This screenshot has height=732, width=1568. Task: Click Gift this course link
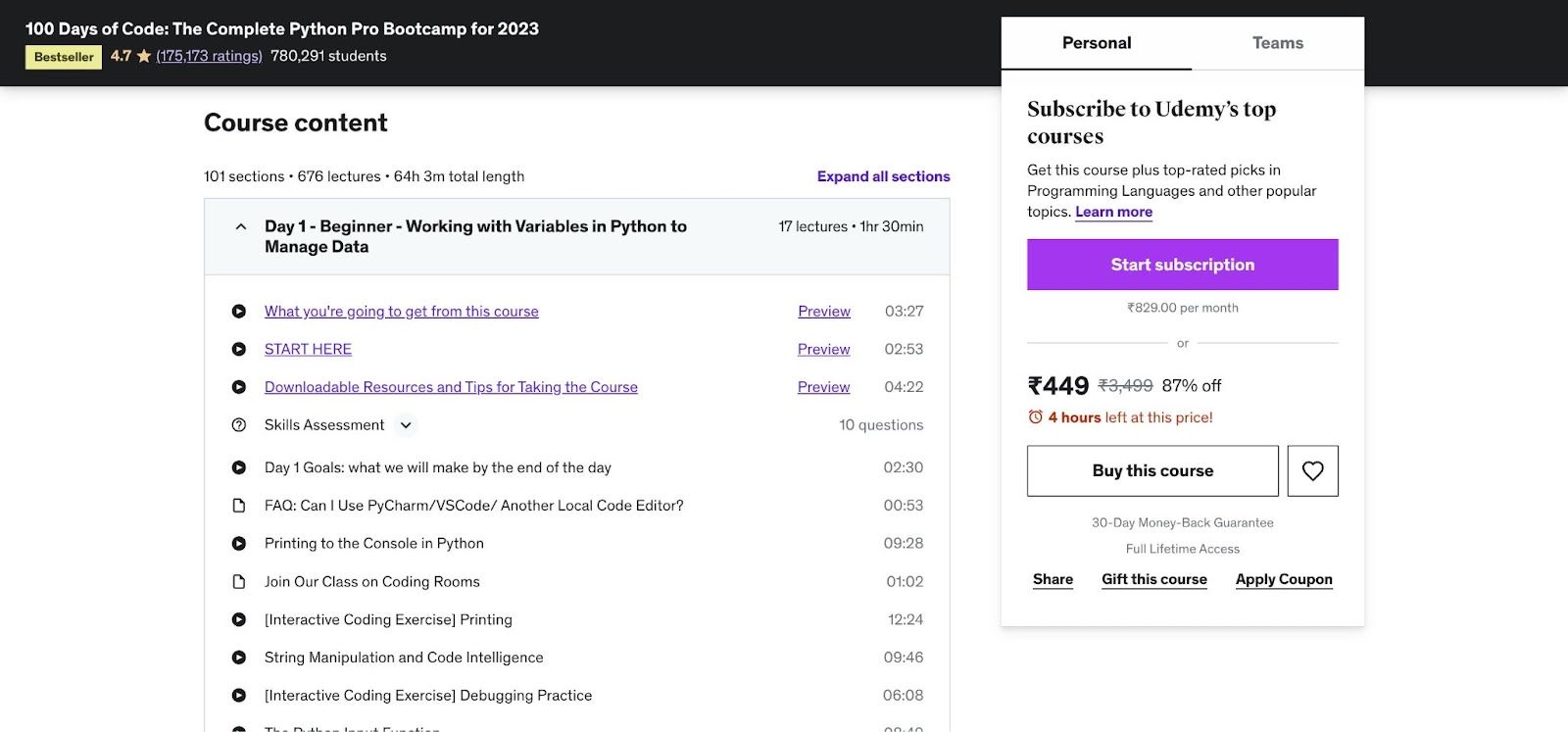[x=1154, y=579]
